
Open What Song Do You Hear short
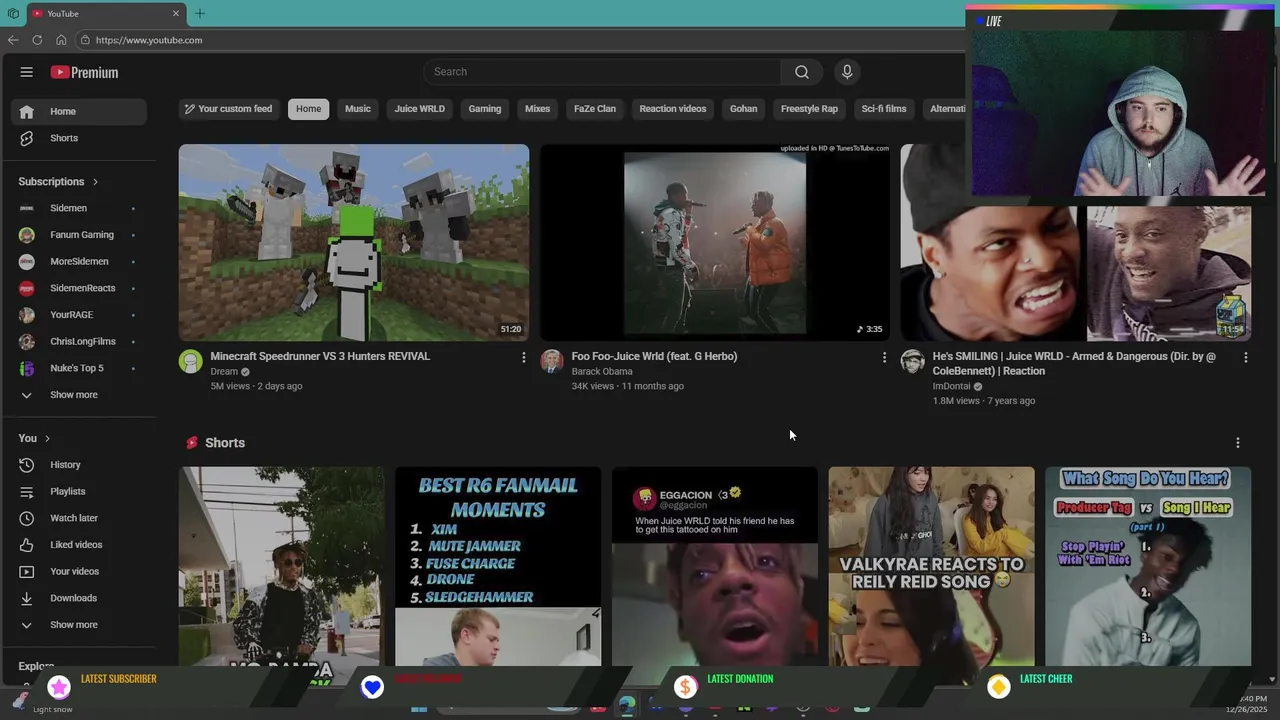pos(1148,566)
